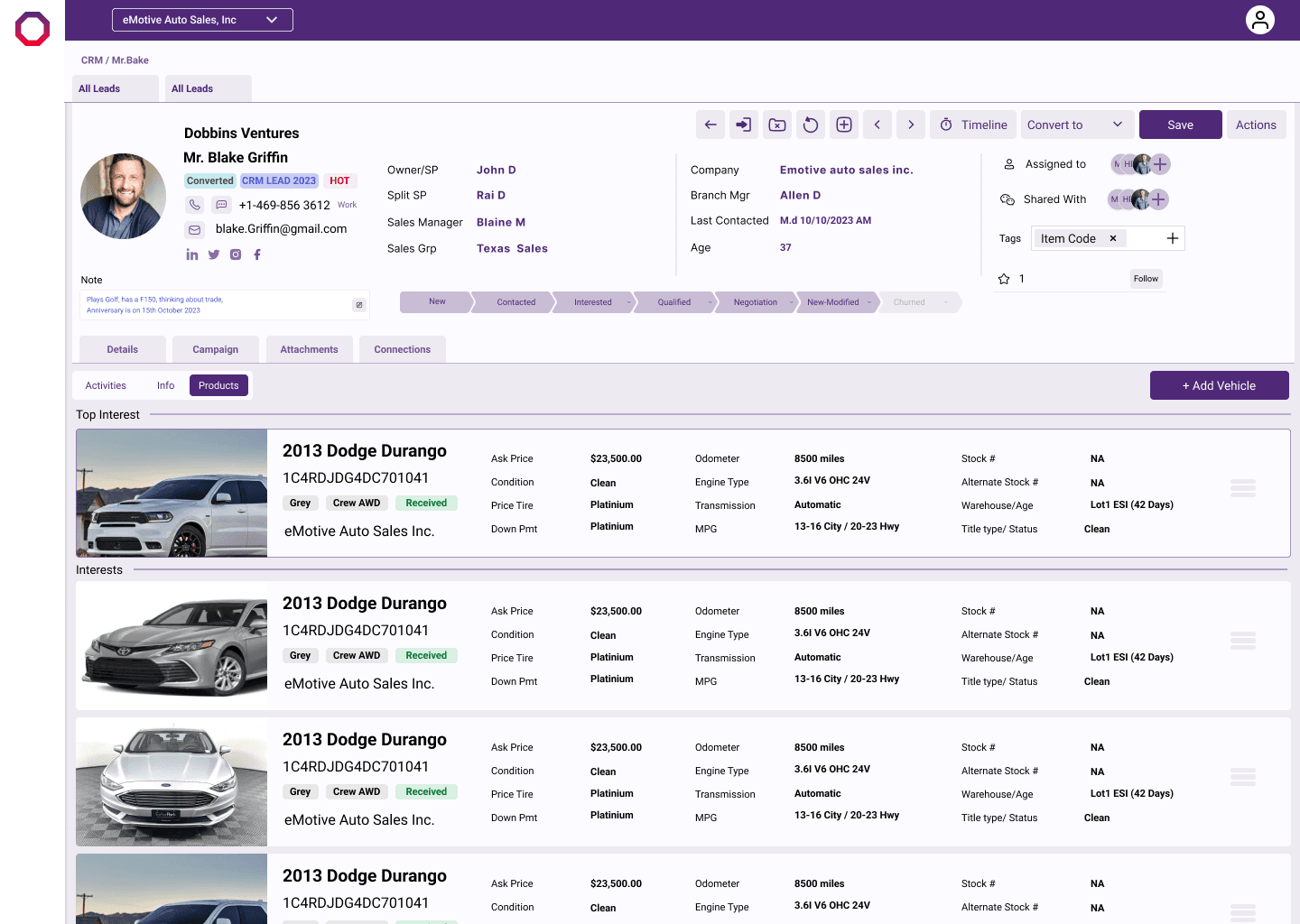Screen dimensions: 1300x924
Task: Add a person to Assigned to
Action: [x=1161, y=164]
